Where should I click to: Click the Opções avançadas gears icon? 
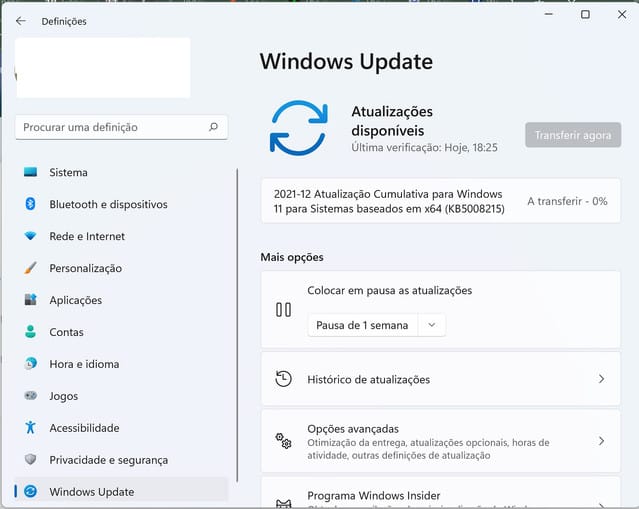coord(283,441)
